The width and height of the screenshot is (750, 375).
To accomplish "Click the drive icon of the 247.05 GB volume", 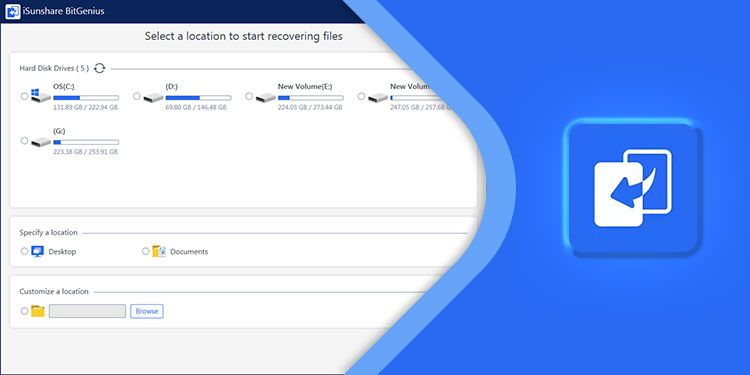I will pyautogui.click(x=378, y=98).
